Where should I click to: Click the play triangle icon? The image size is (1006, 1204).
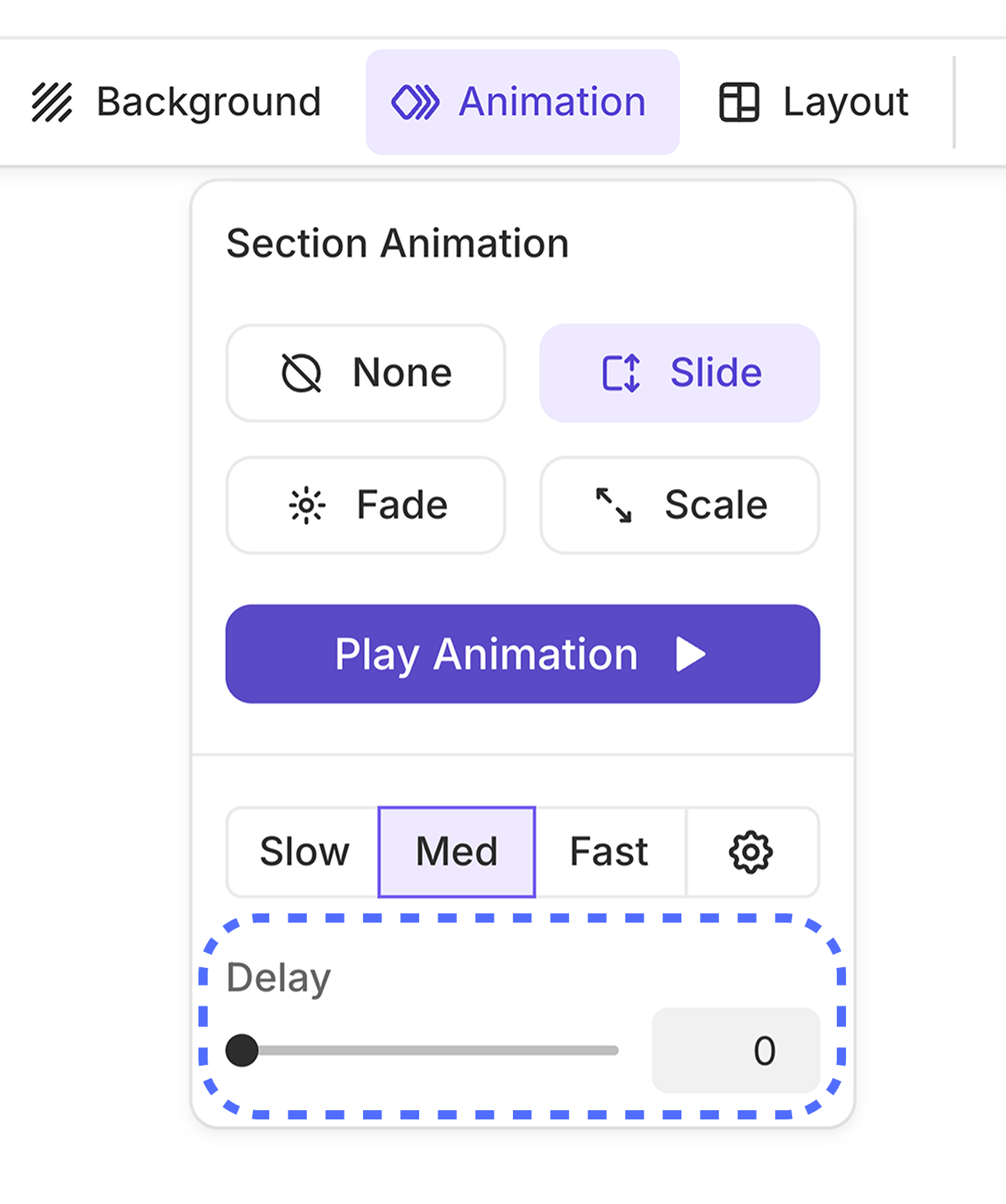[690, 654]
